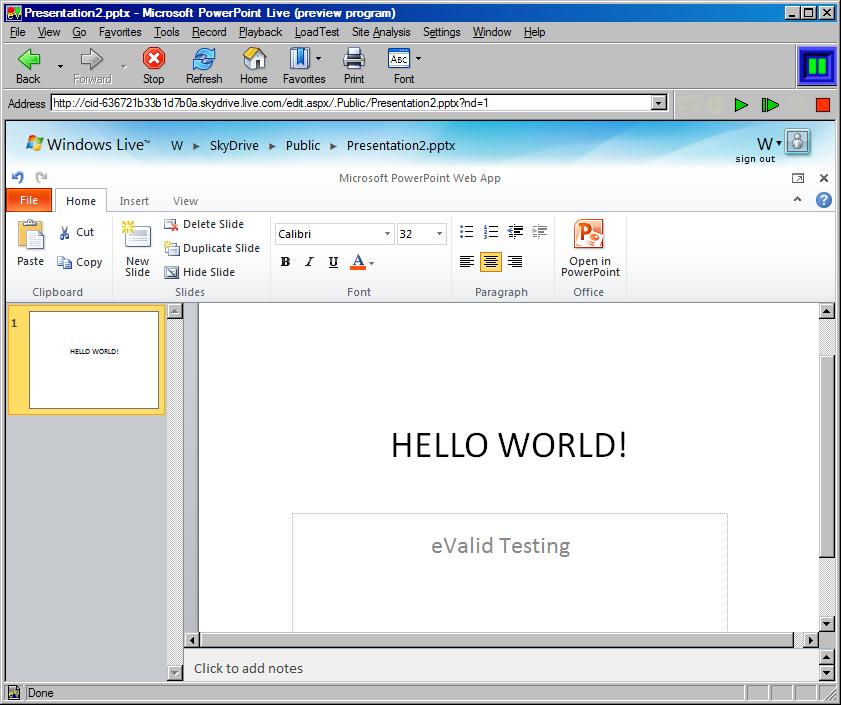Click the Windows Live logo link
This screenshot has height=705, width=841.
(x=88, y=144)
